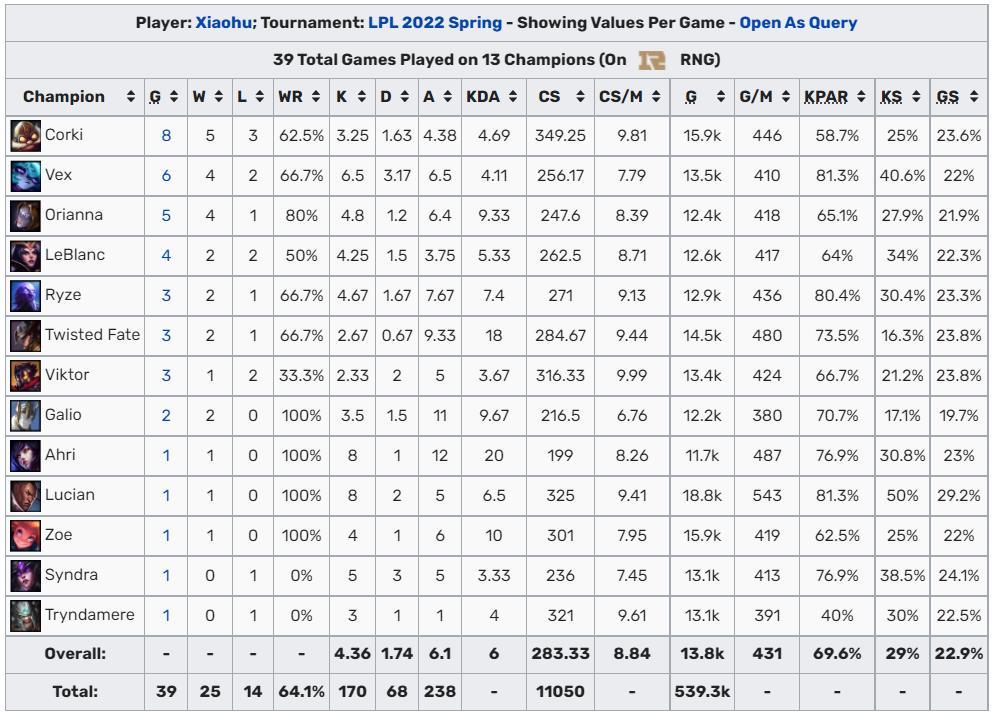Open Vex's 6 games link

tap(166, 175)
